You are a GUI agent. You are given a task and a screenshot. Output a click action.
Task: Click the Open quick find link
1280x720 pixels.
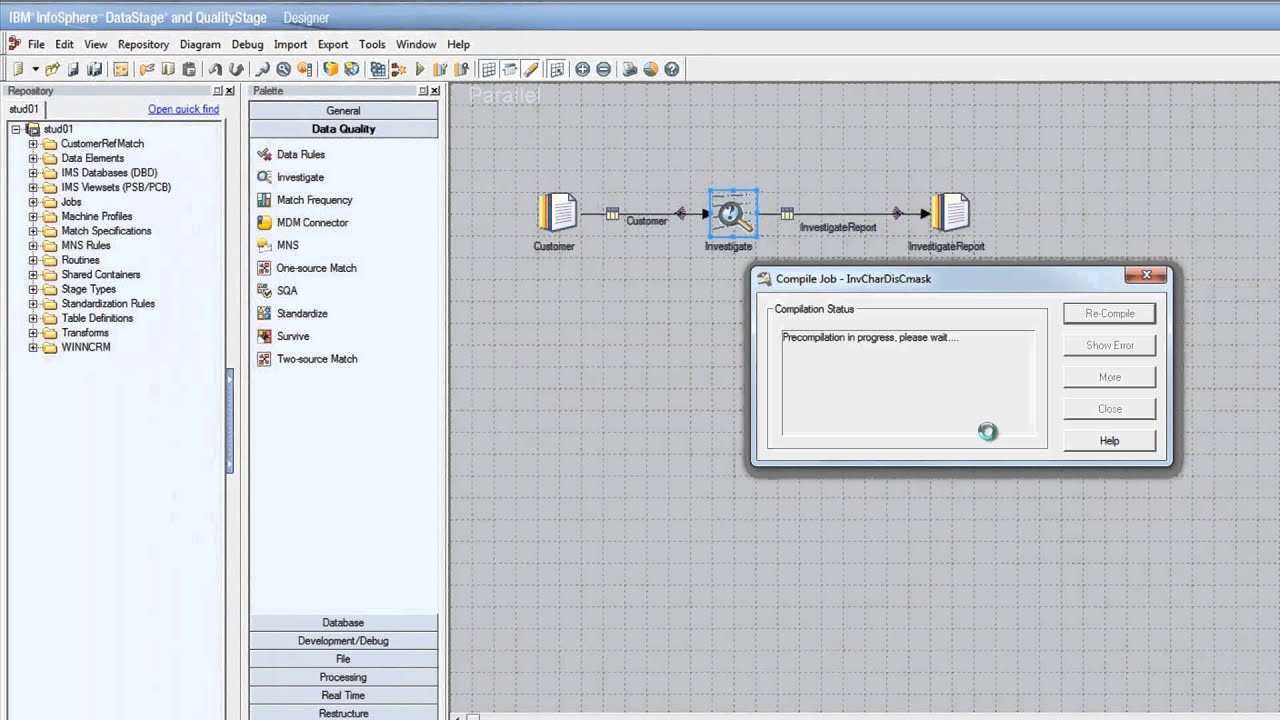[183, 109]
